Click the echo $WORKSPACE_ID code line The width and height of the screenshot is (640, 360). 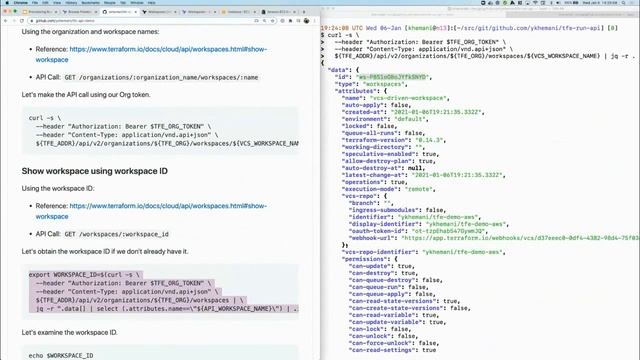(61, 356)
